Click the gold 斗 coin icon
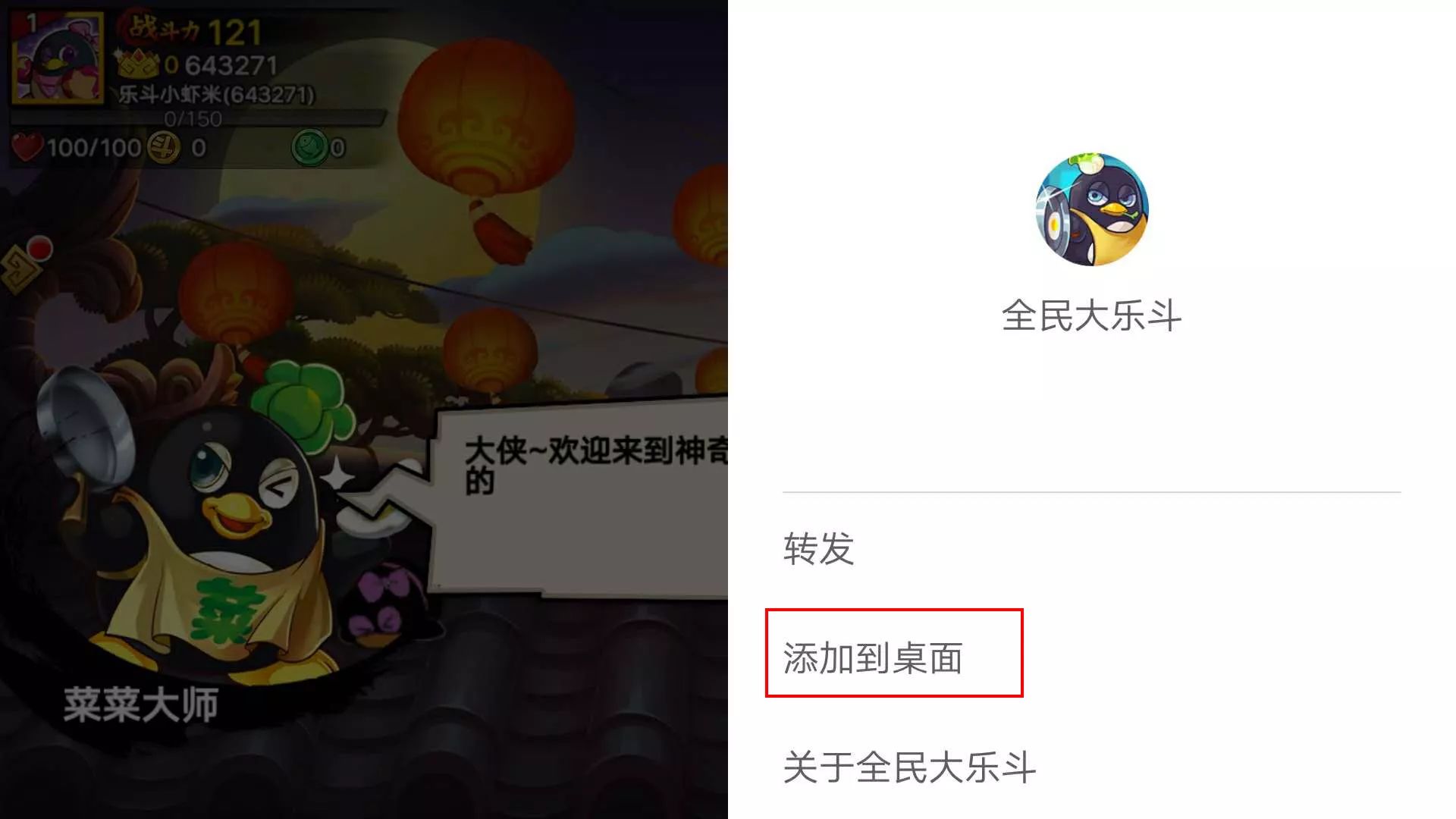 162,147
